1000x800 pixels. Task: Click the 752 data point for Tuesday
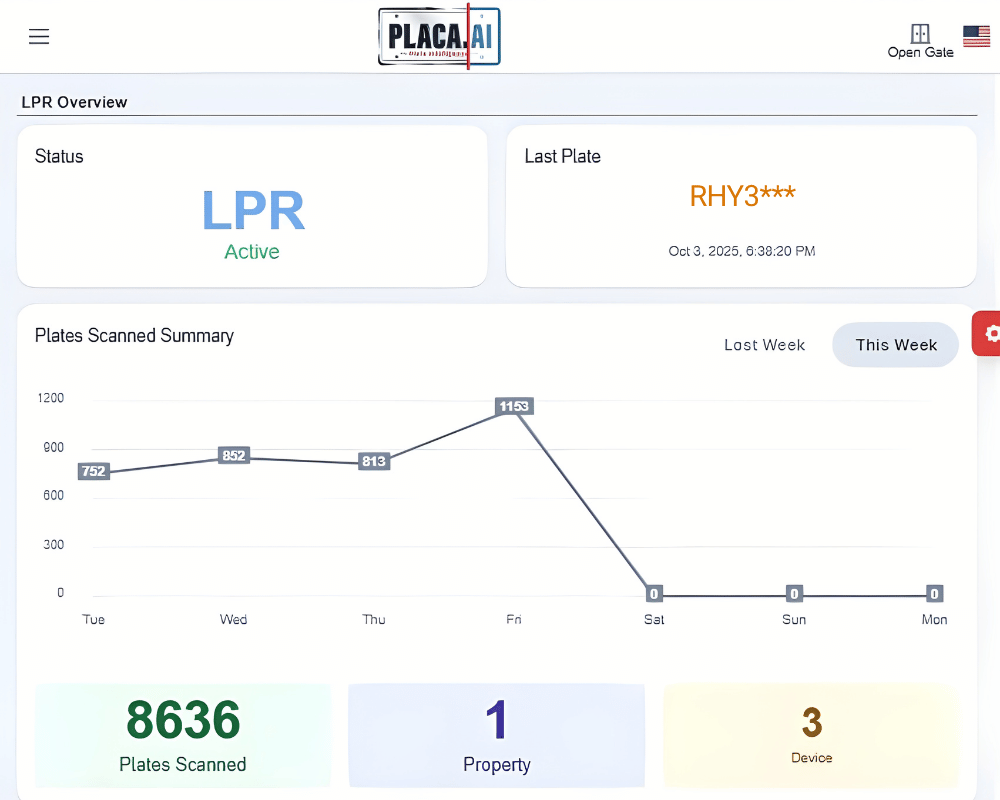point(93,471)
